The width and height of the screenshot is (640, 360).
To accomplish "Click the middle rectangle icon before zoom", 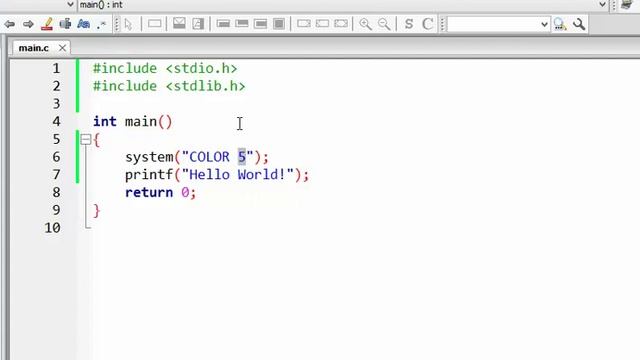I will point(322,24).
